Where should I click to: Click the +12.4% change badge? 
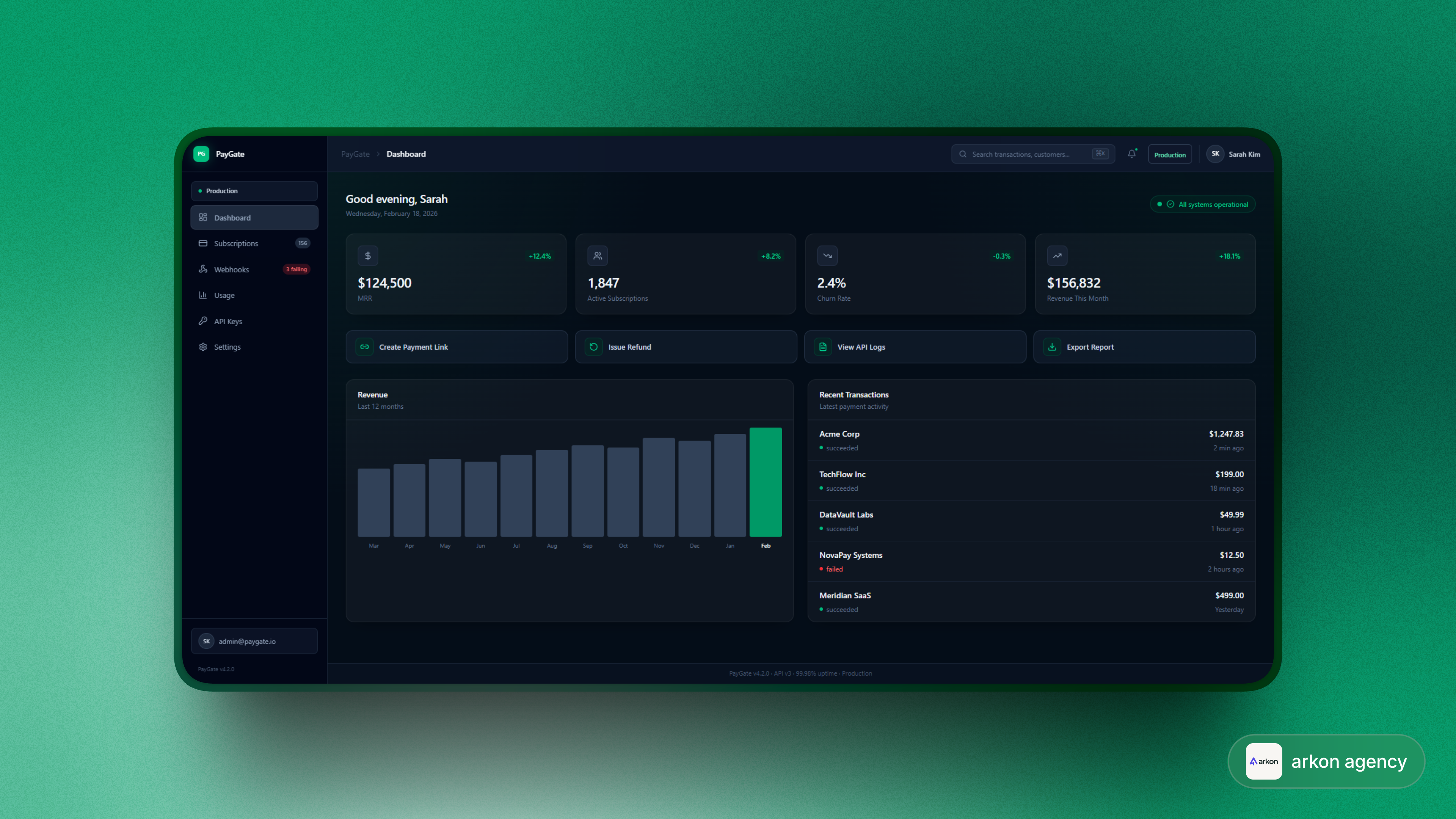[540, 256]
